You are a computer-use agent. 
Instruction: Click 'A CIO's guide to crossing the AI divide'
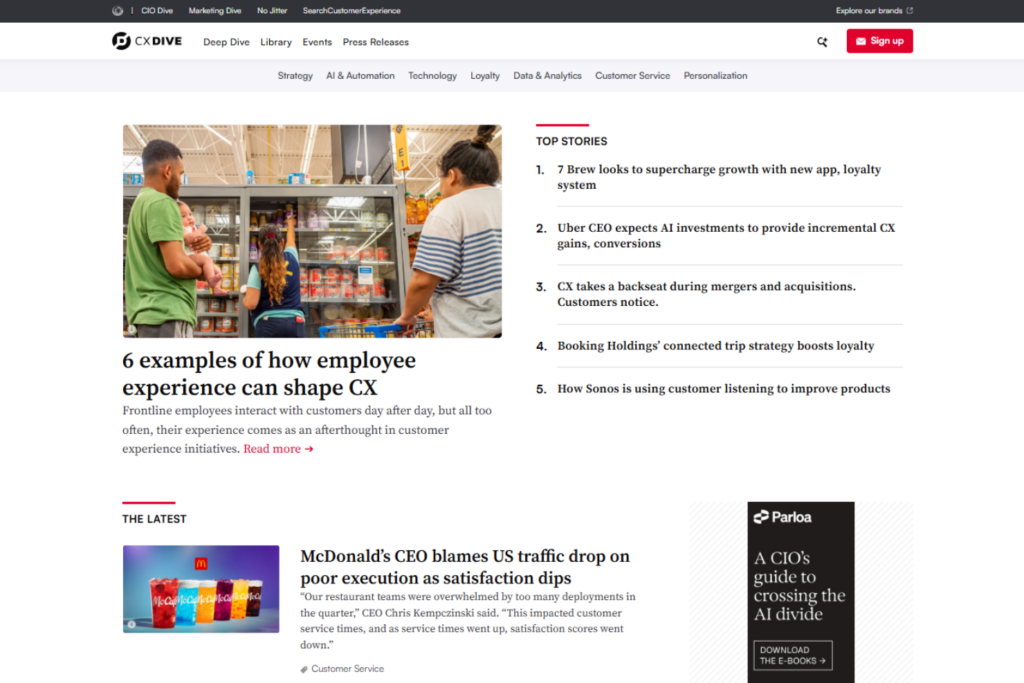click(x=799, y=586)
